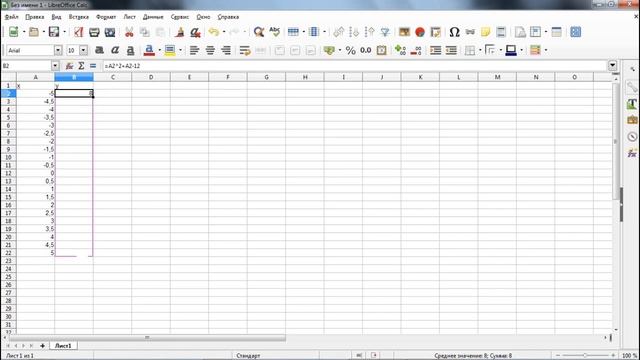Click the equals Function button
Viewport: 640px width, 360px height.
[93, 66]
